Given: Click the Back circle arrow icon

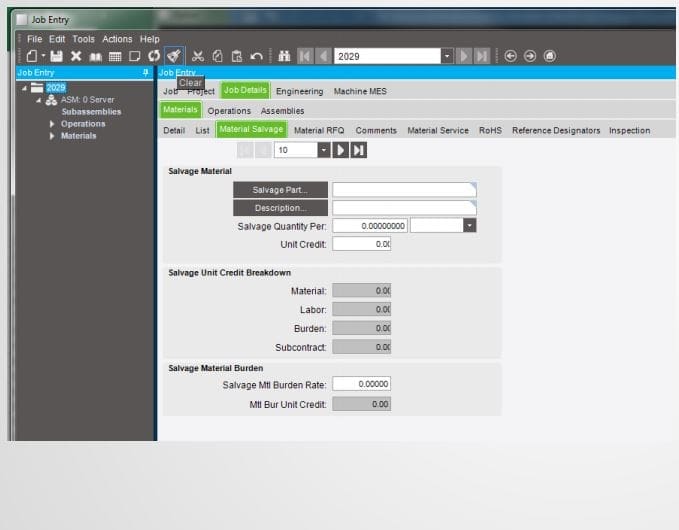Looking at the screenshot, I should pyautogui.click(x=511, y=56).
